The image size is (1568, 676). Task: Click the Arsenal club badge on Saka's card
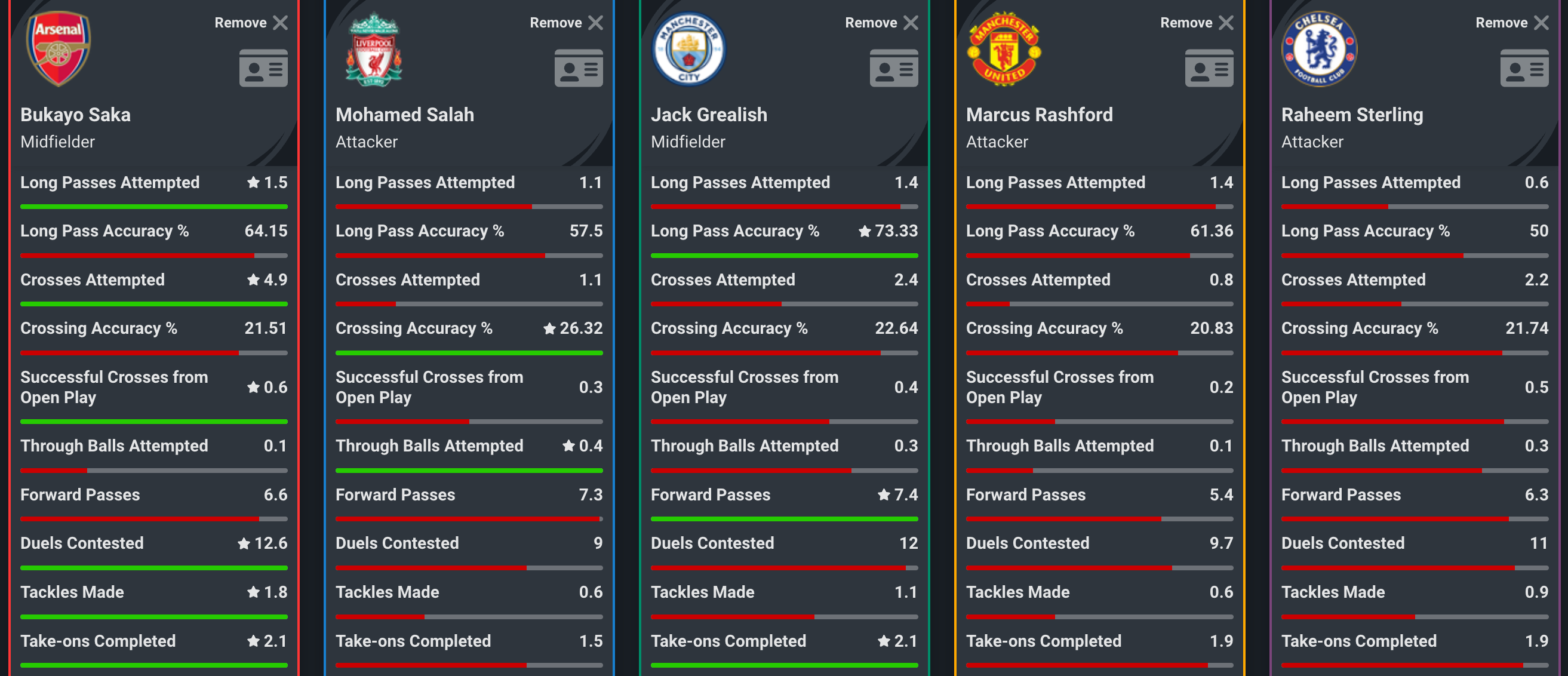coord(59,49)
